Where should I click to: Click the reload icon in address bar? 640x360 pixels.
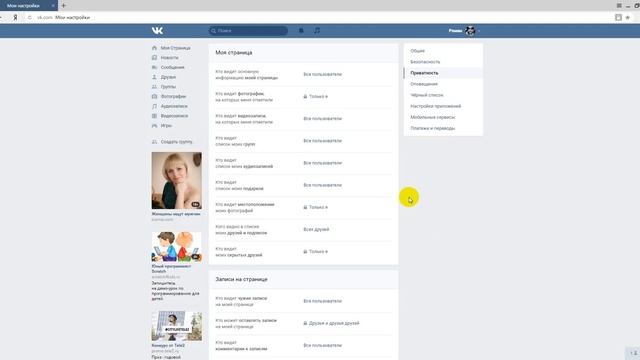(30, 18)
